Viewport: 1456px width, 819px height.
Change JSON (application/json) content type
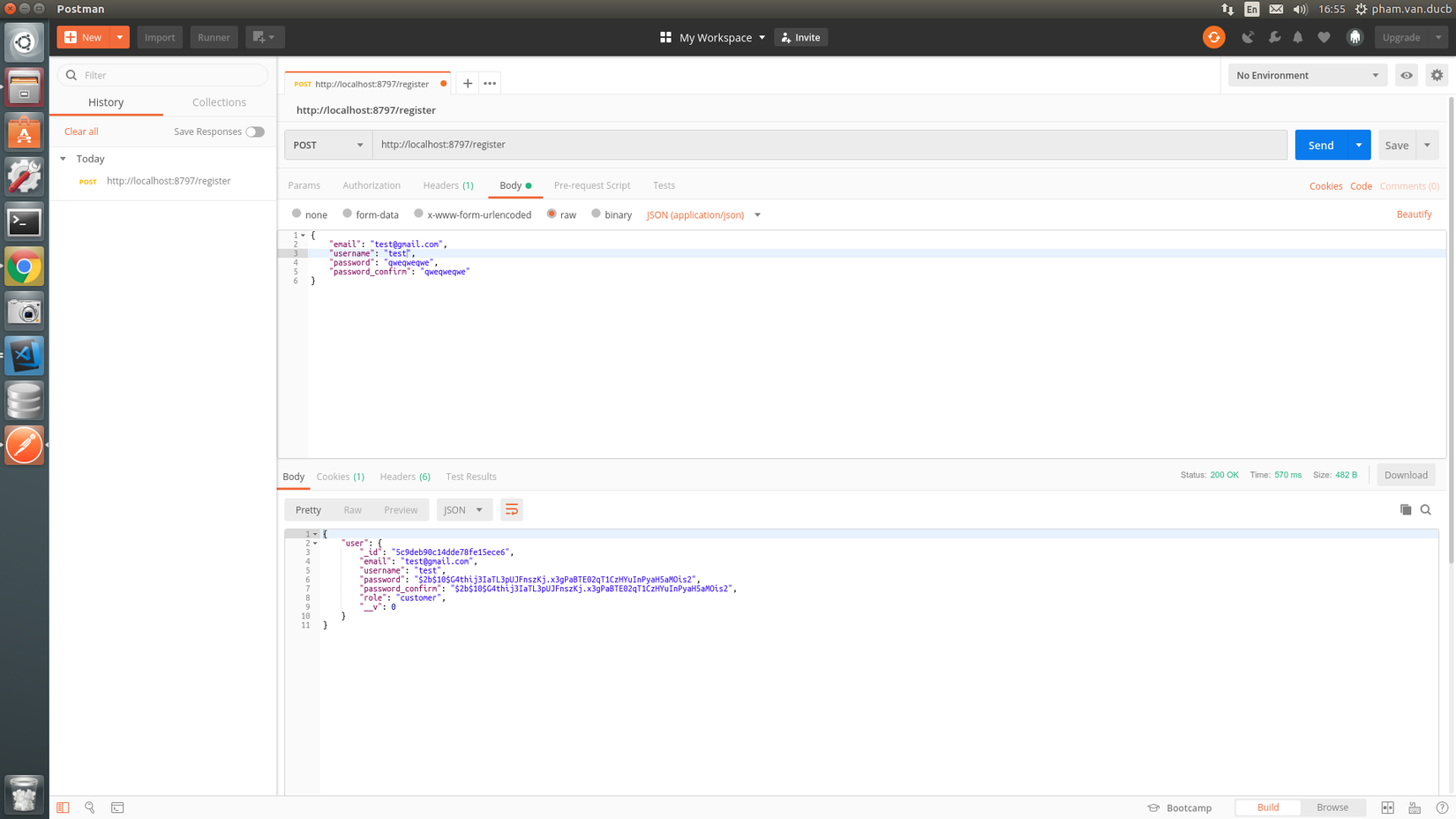click(703, 214)
